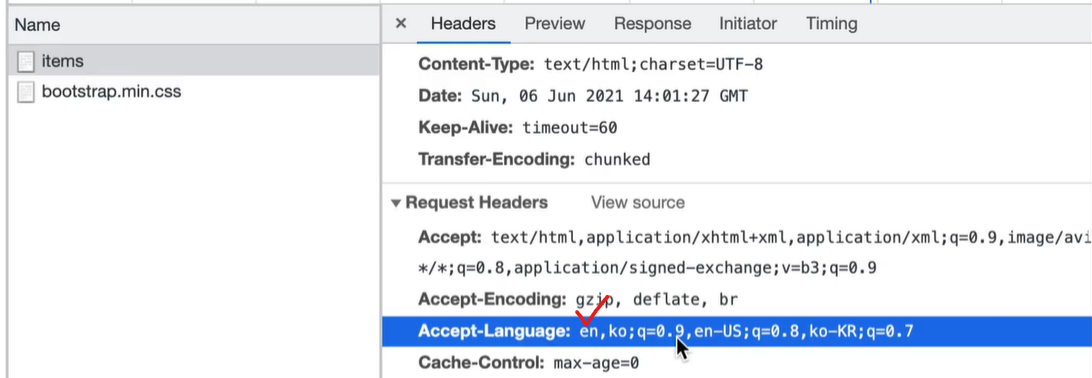Close the request details panel

pyautogui.click(x=400, y=24)
